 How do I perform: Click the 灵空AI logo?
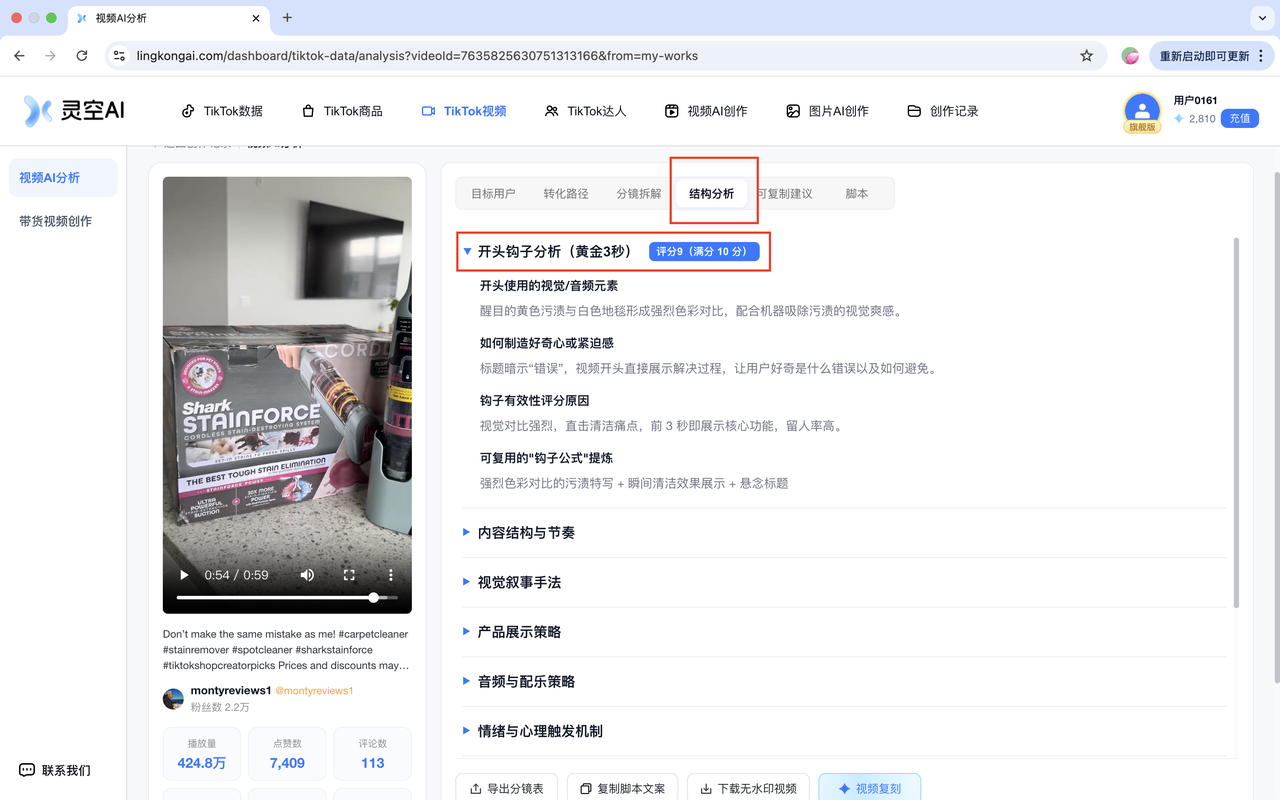[x=75, y=111]
